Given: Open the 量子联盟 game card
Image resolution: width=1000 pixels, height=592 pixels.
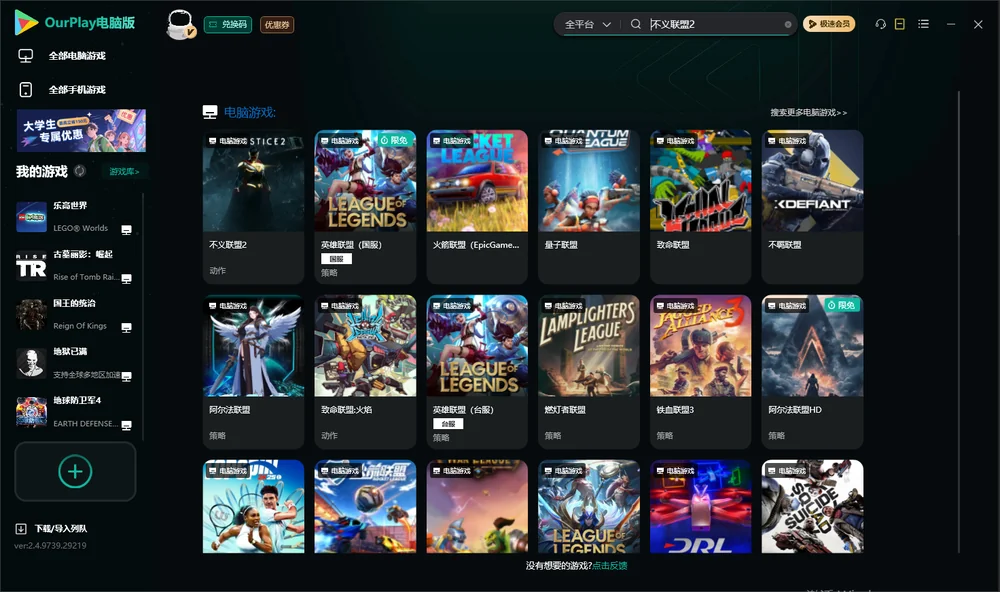Looking at the screenshot, I should (589, 207).
